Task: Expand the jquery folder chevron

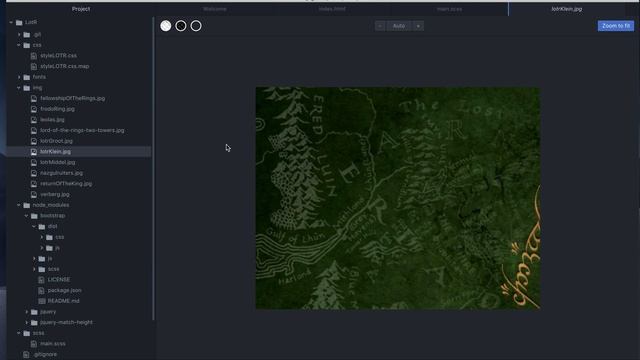Action: point(27,312)
